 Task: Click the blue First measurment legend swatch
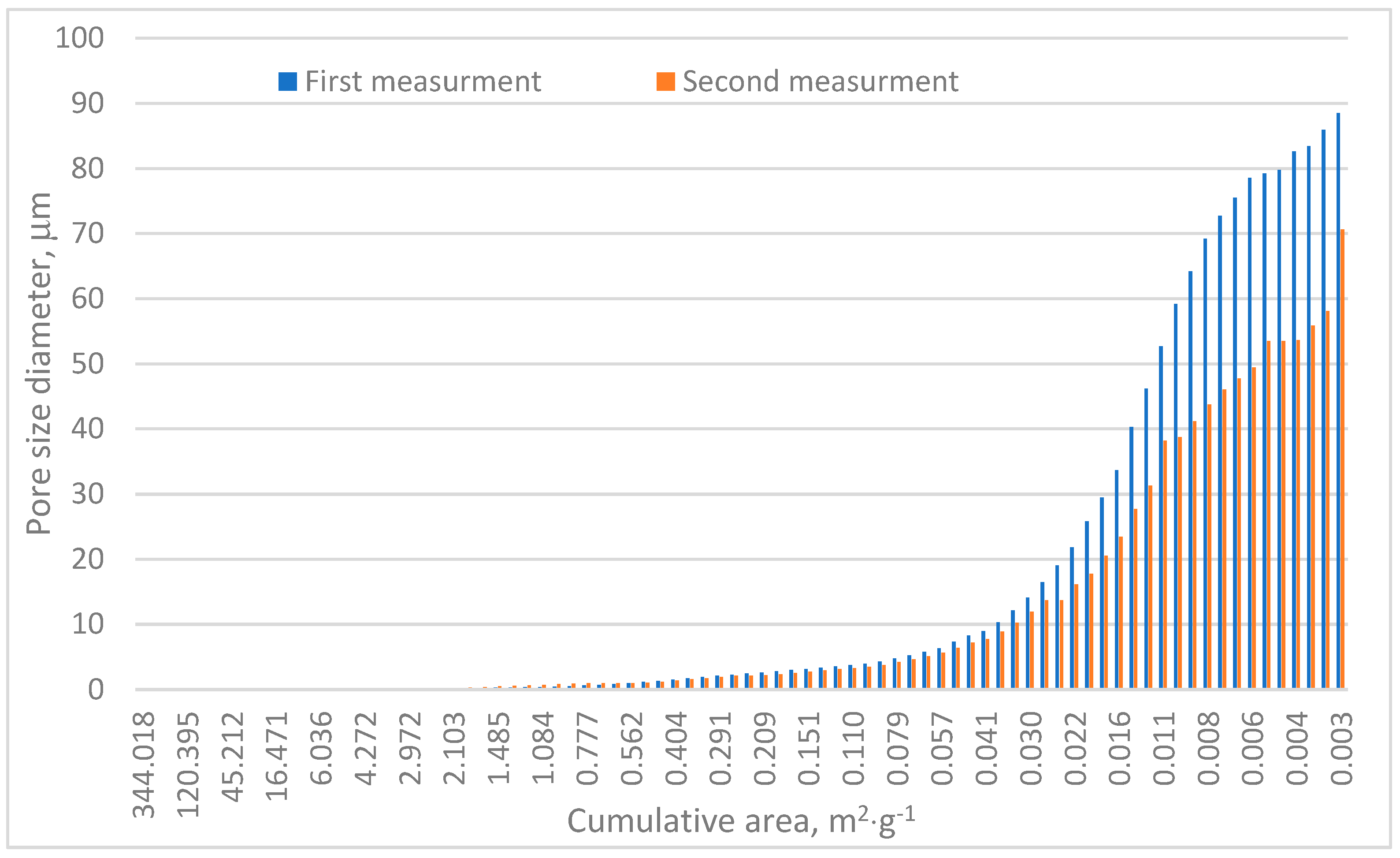pos(287,81)
